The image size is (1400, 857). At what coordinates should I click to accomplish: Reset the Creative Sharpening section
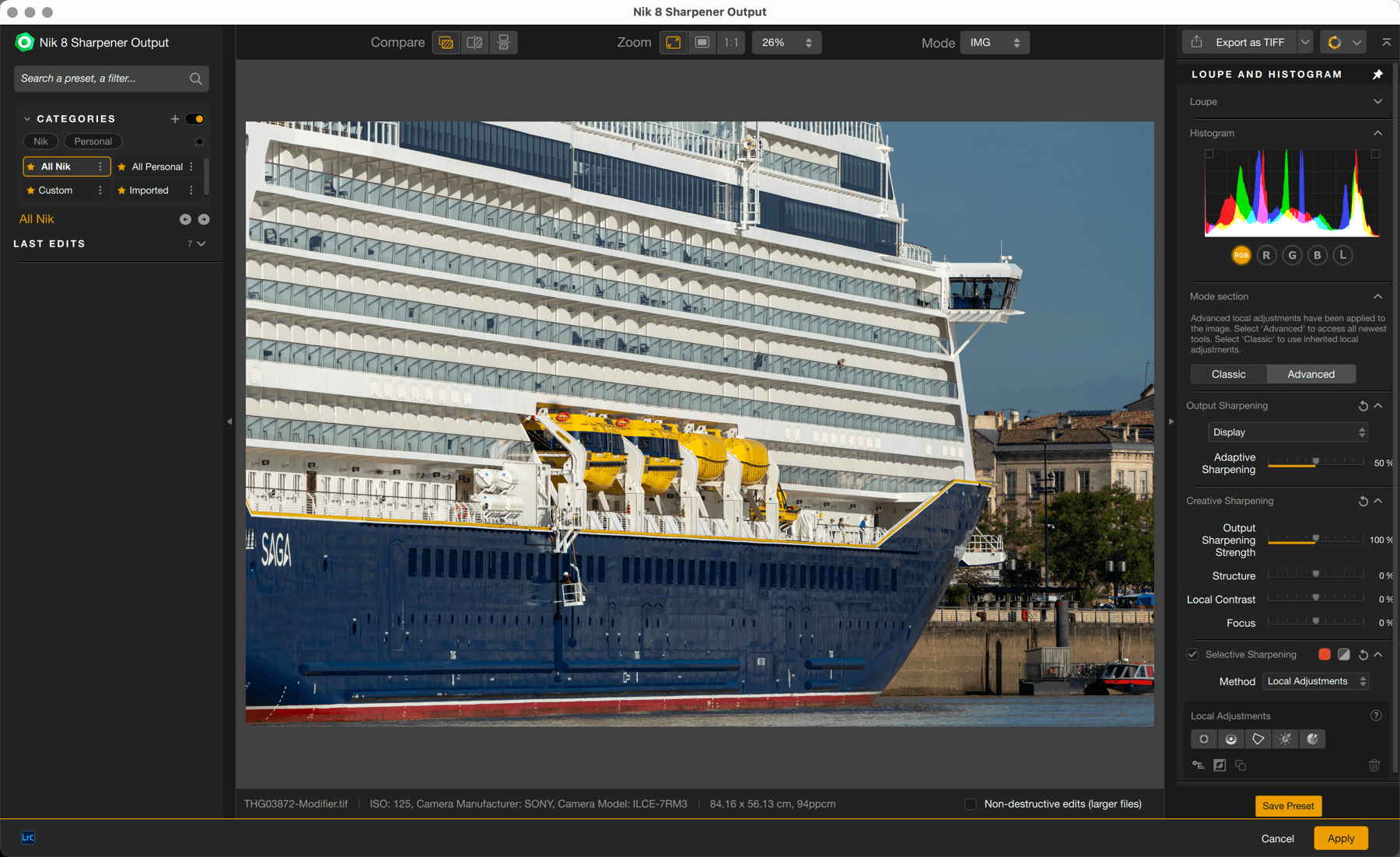click(1363, 502)
